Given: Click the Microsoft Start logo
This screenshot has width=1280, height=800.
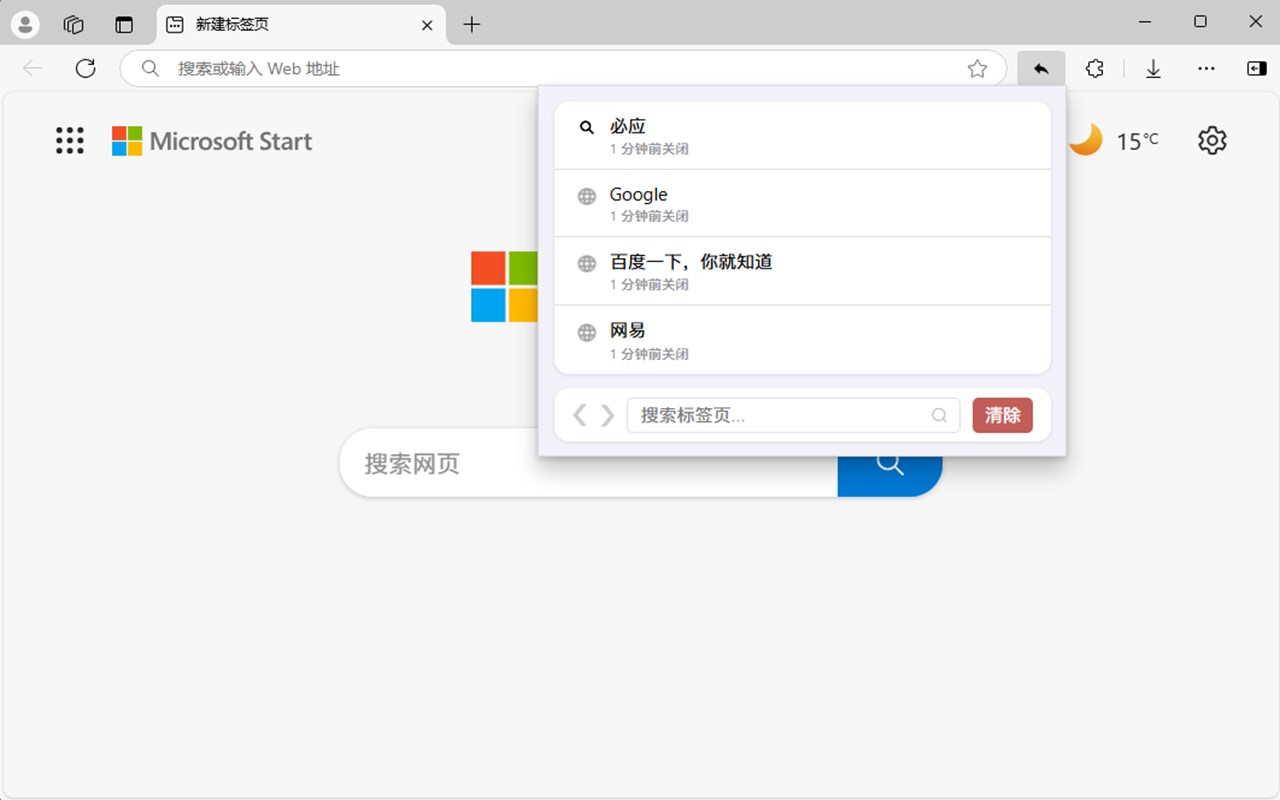Looking at the screenshot, I should click(x=212, y=141).
